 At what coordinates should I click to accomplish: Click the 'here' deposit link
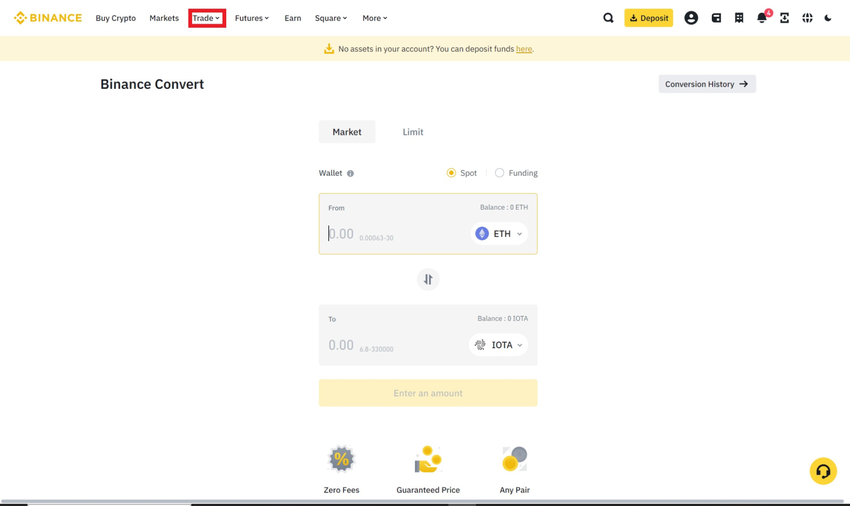pyautogui.click(x=524, y=49)
